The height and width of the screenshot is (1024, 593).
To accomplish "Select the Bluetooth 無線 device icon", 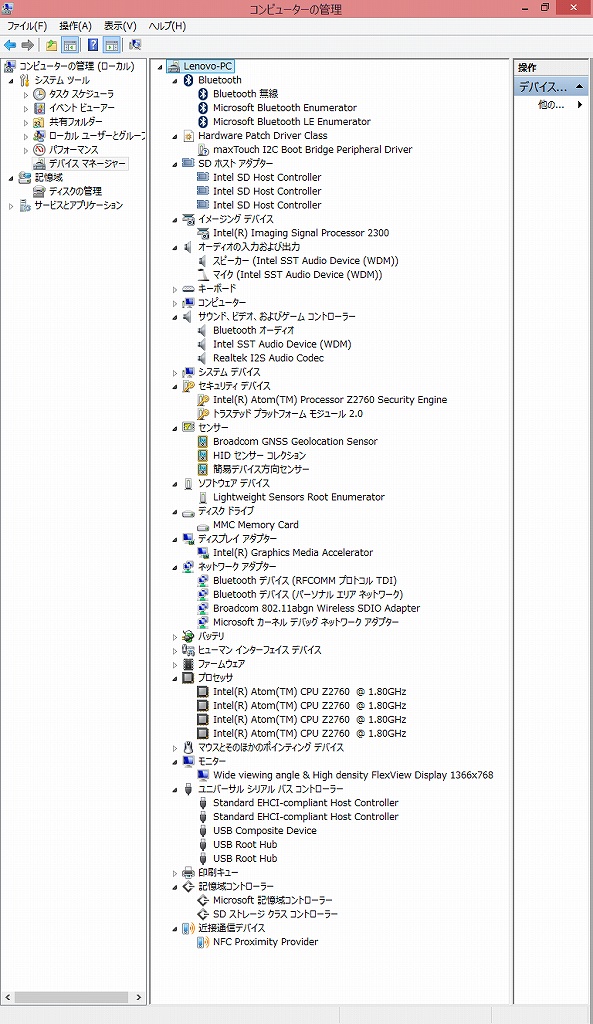I will coord(203,94).
